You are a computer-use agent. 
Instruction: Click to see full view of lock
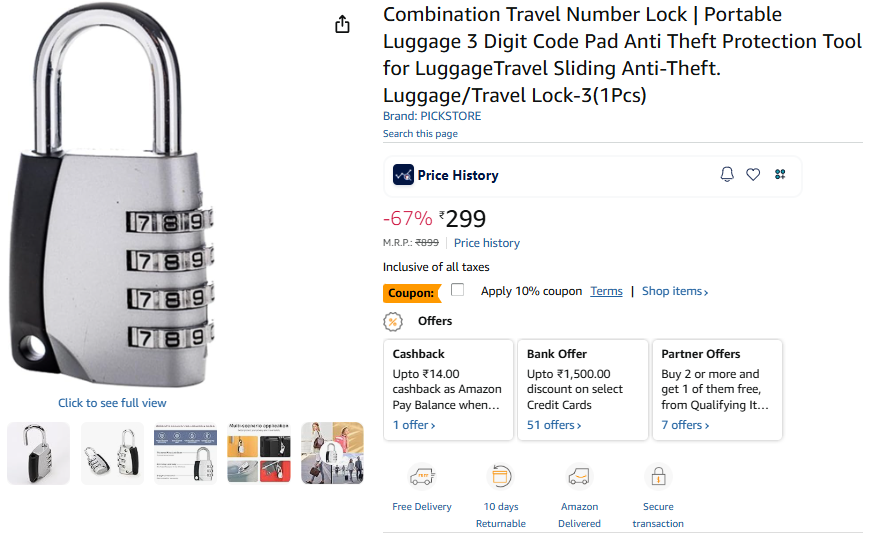click(x=112, y=403)
